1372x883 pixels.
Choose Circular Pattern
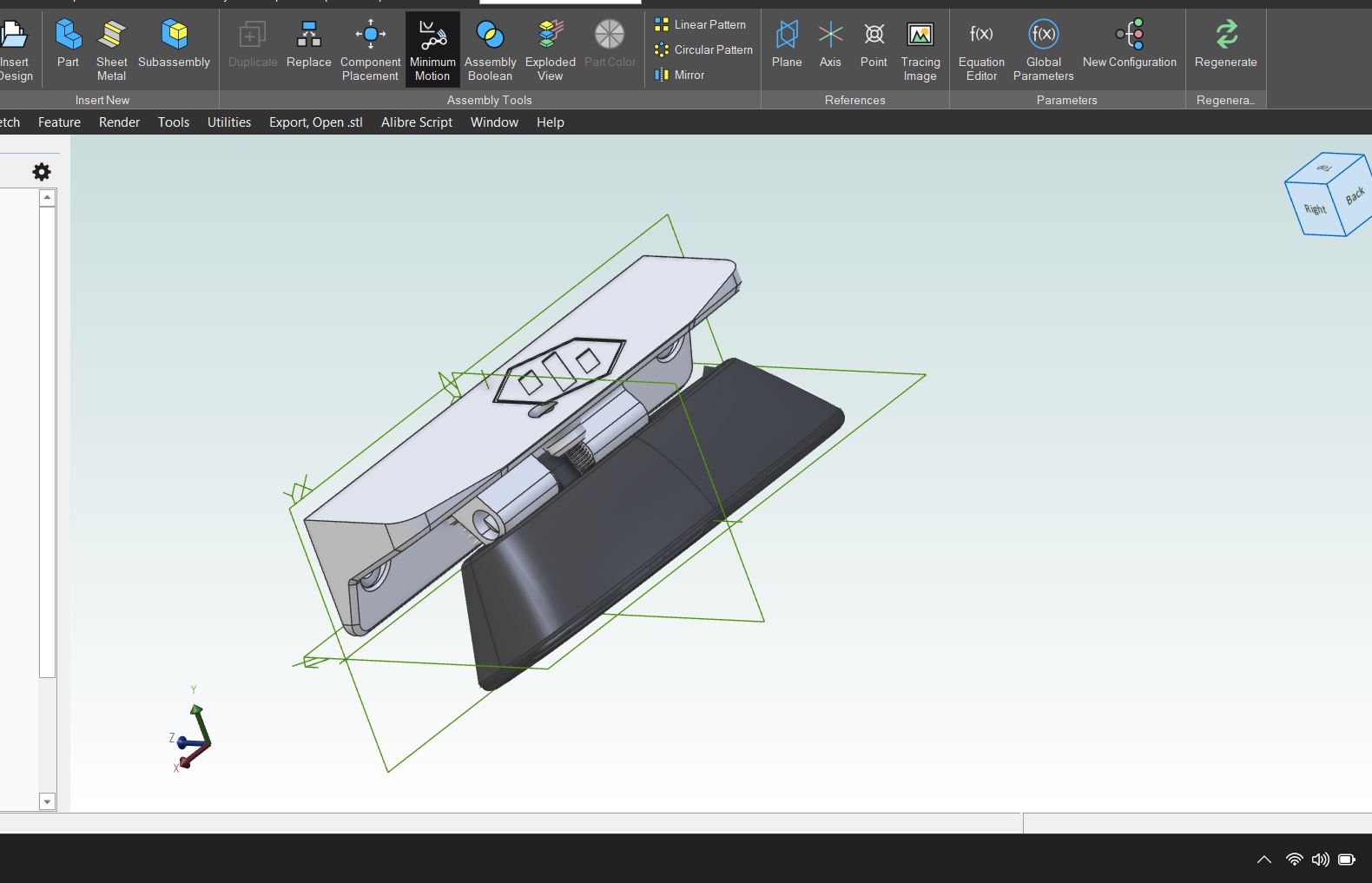704,49
